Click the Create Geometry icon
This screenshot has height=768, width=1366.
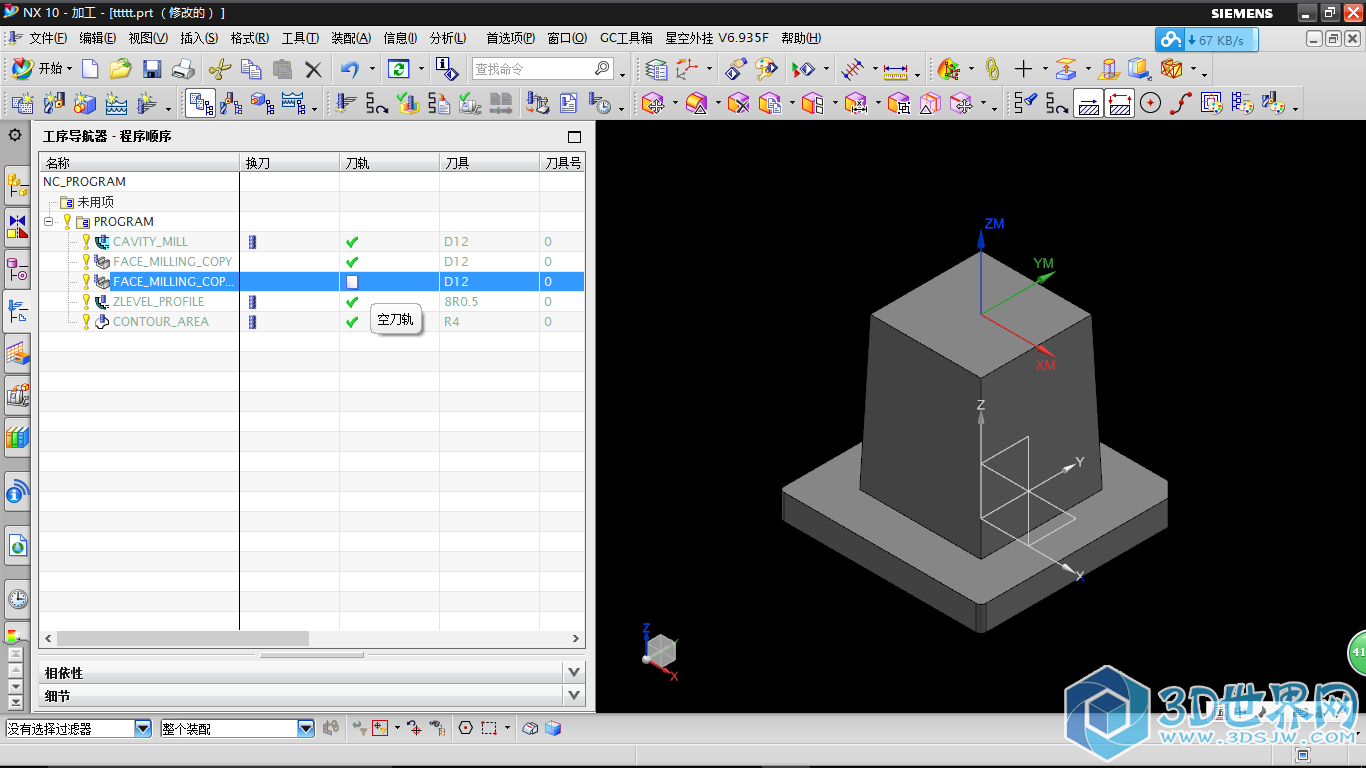pyautogui.click(x=85, y=103)
